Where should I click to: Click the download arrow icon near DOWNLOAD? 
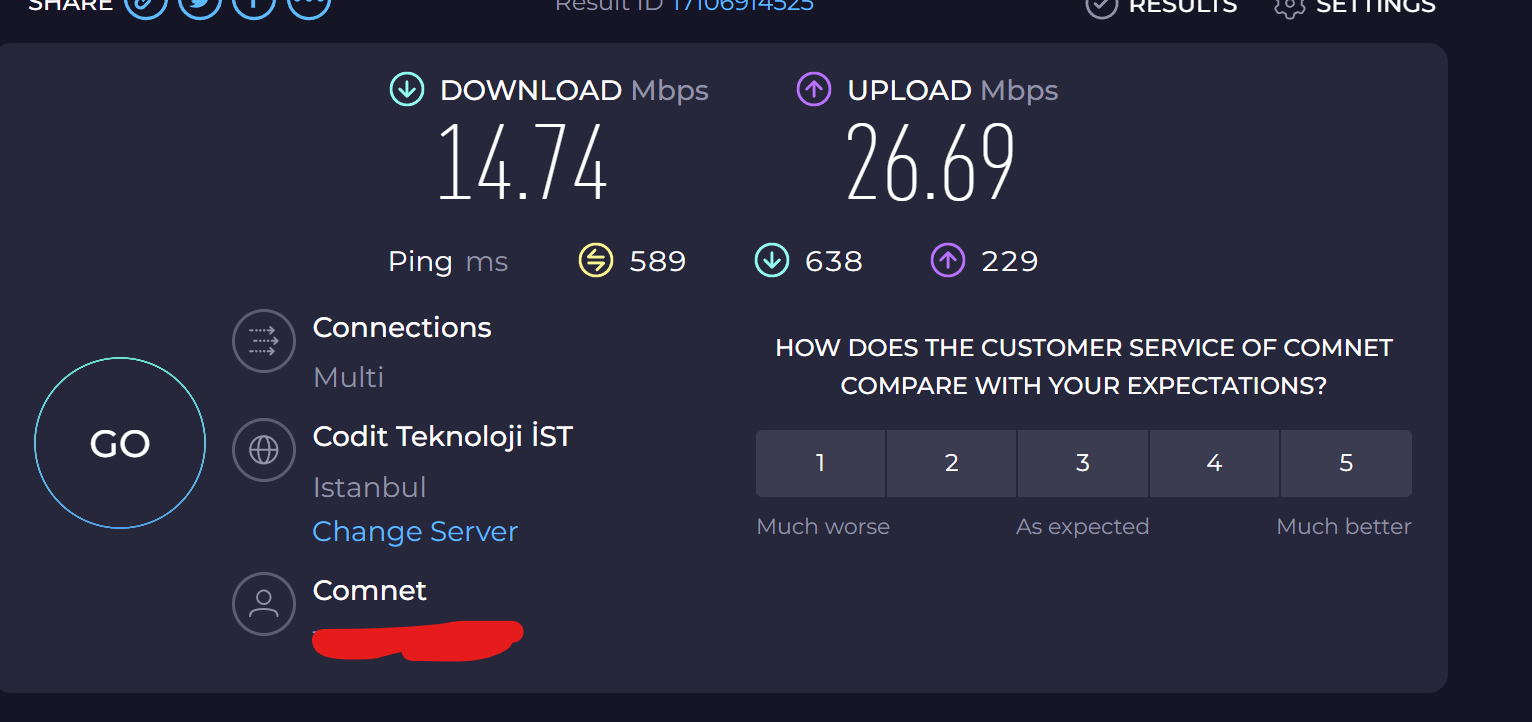[x=407, y=90]
